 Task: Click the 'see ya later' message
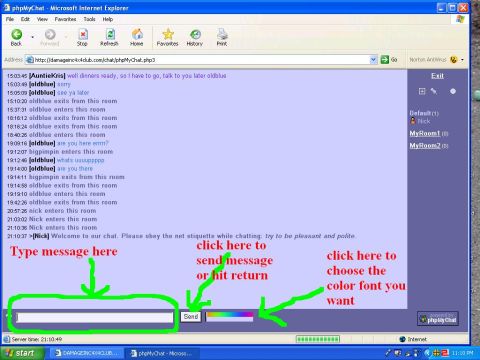pos(73,93)
